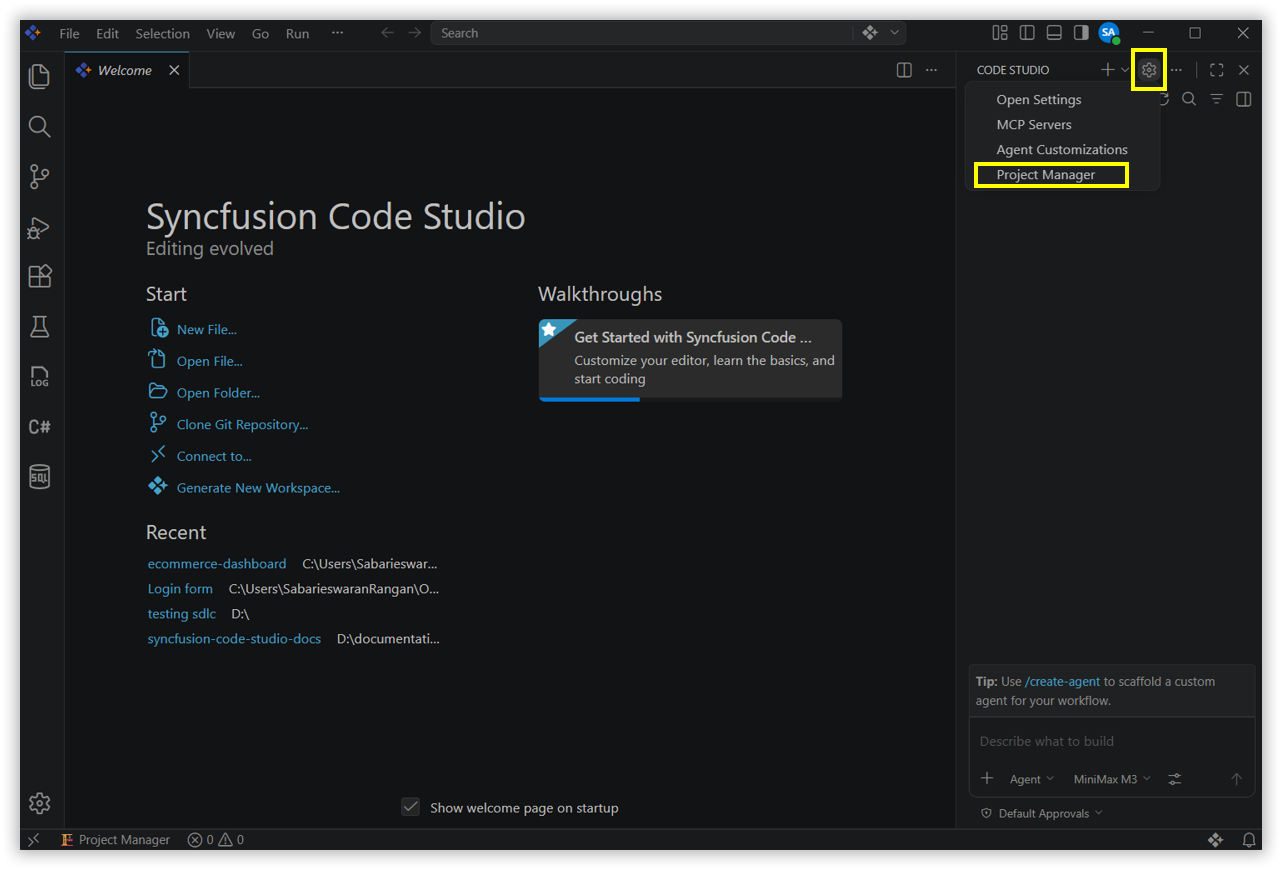The width and height of the screenshot is (1282, 870).
Task: Open the Go menu
Action: pos(260,33)
